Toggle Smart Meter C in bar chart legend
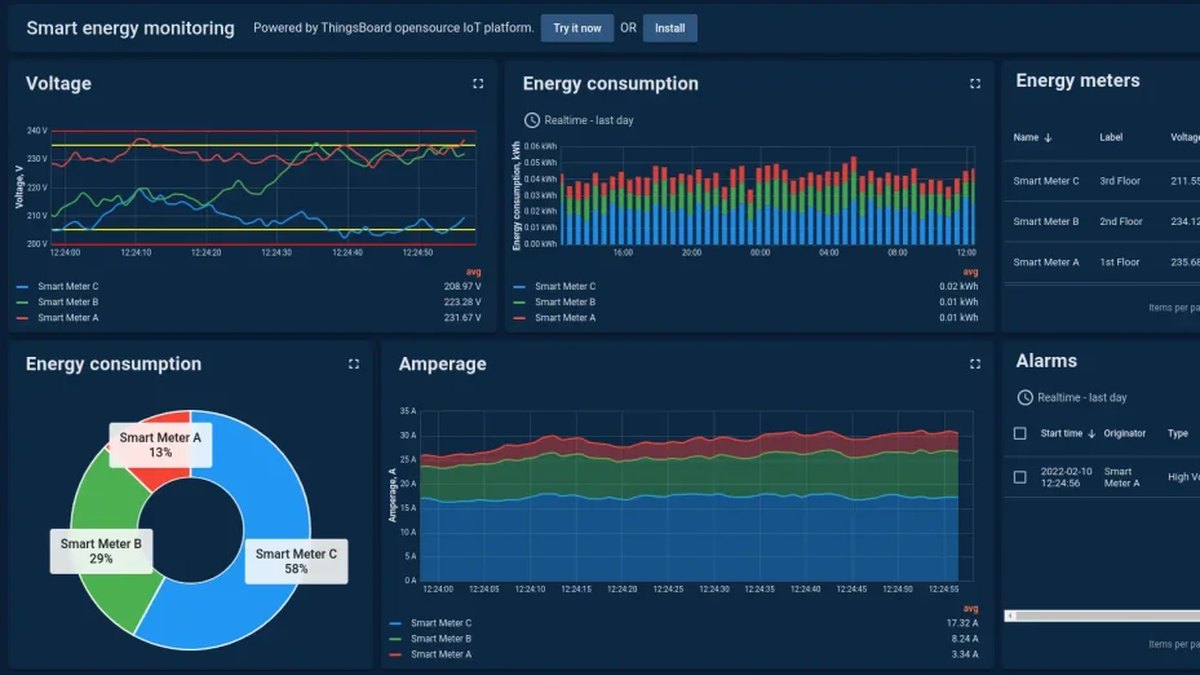1200x675 pixels. (x=565, y=286)
